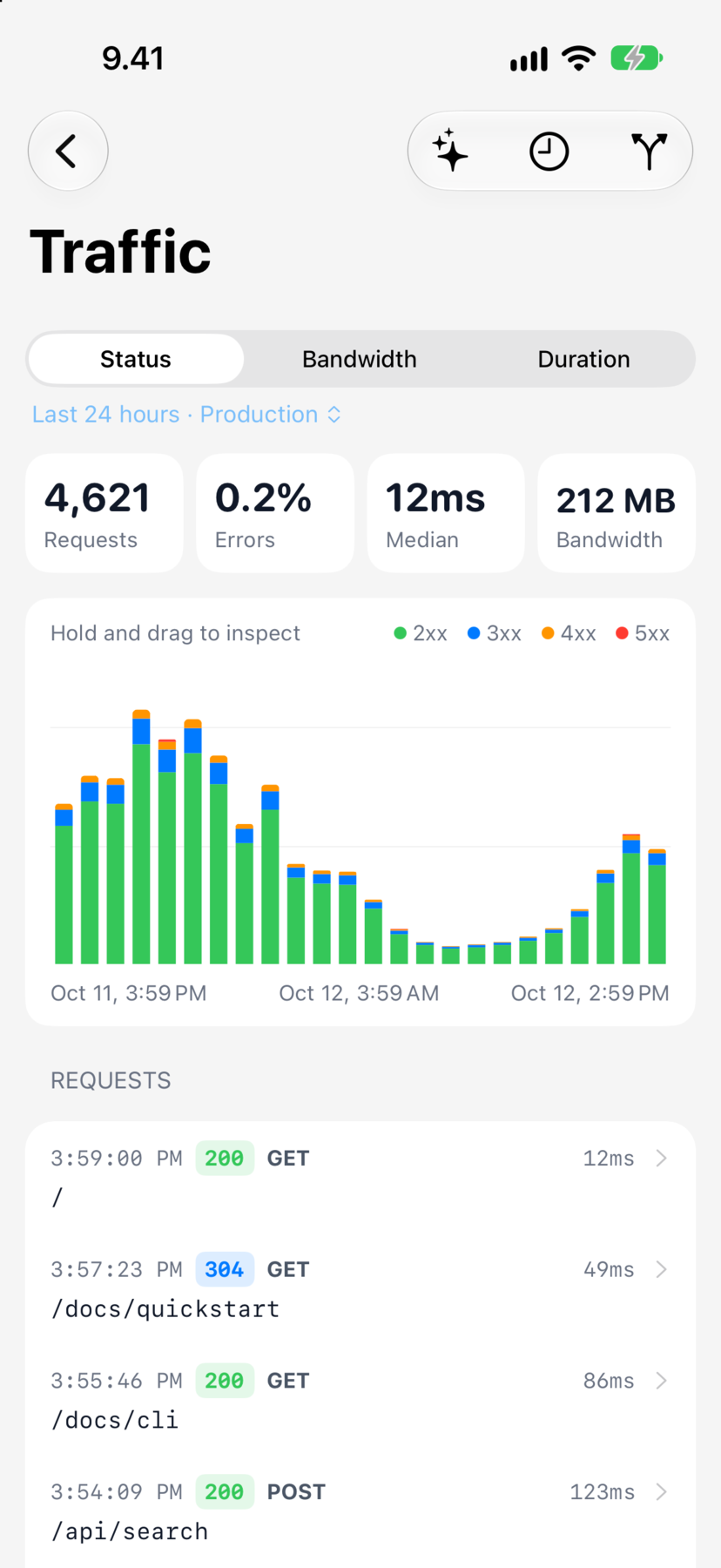Open the /docs/cli request chevron
Image resolution: width=721 pixels, height=1568 pixels.
662,1381
